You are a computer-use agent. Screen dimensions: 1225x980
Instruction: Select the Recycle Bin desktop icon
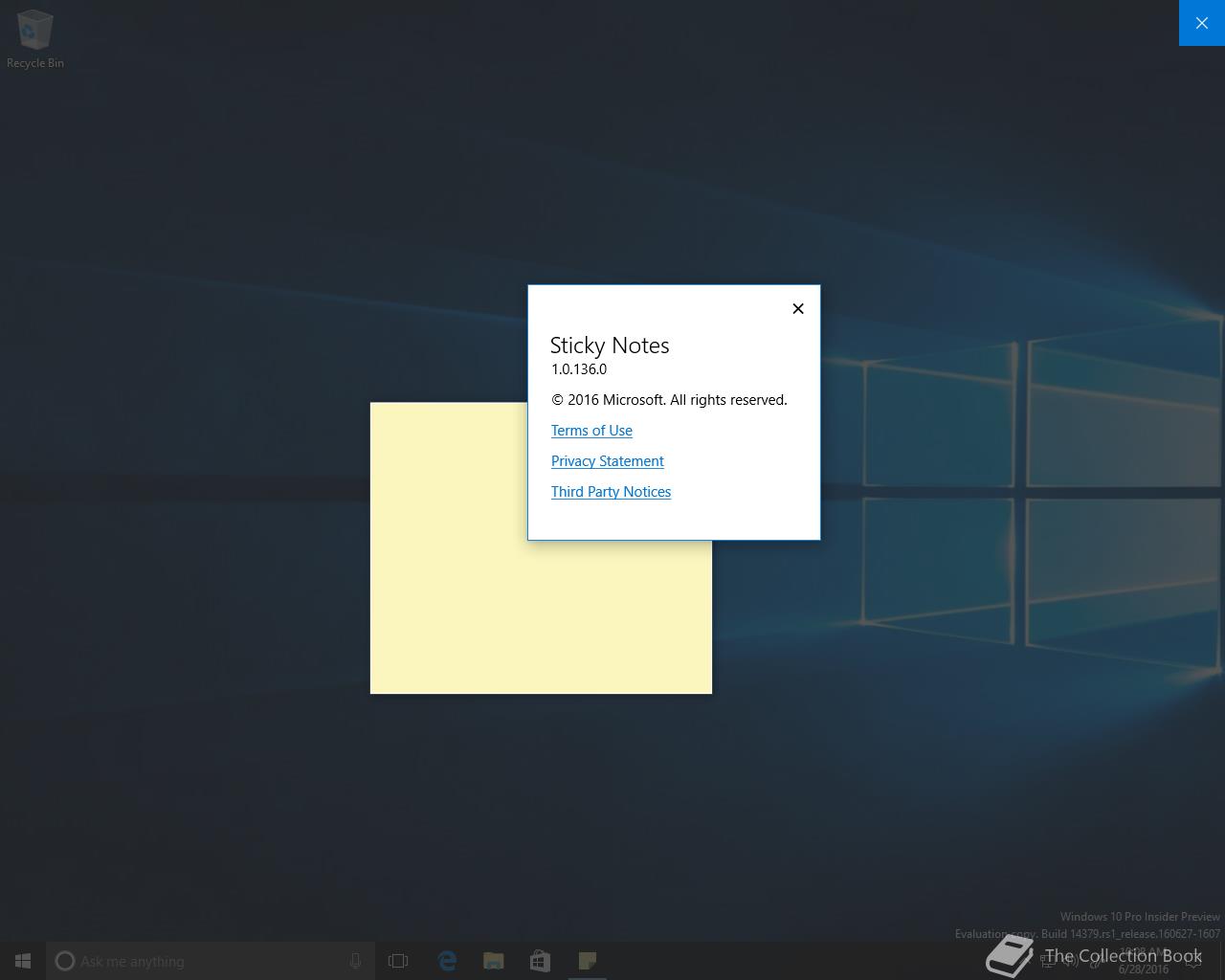(x=35, y=39)
